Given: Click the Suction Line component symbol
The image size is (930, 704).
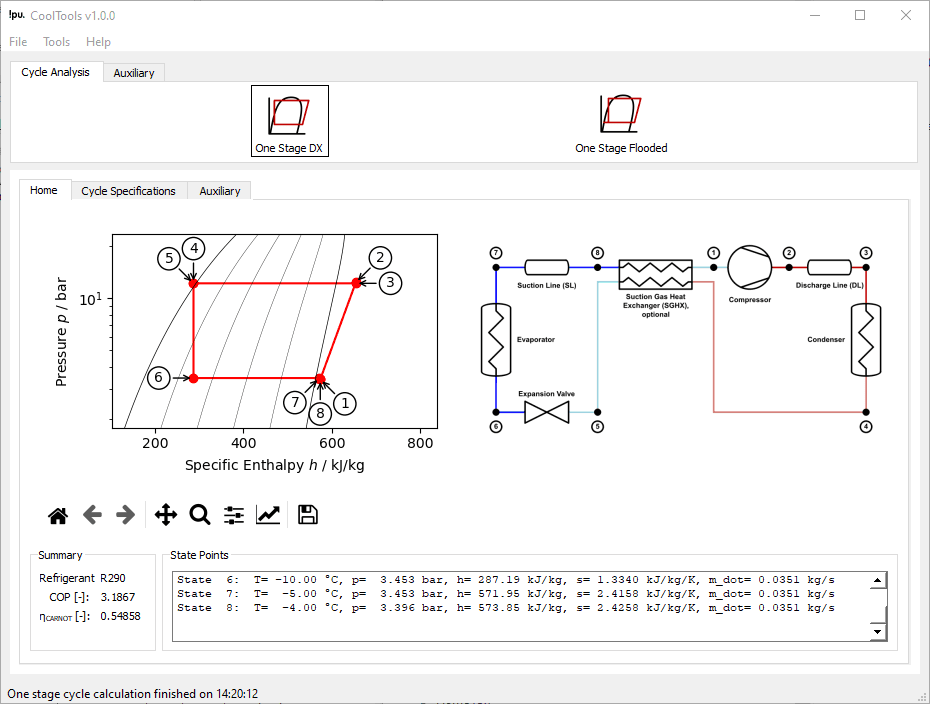Looking at the screenshot, I should tap(547, 267).
